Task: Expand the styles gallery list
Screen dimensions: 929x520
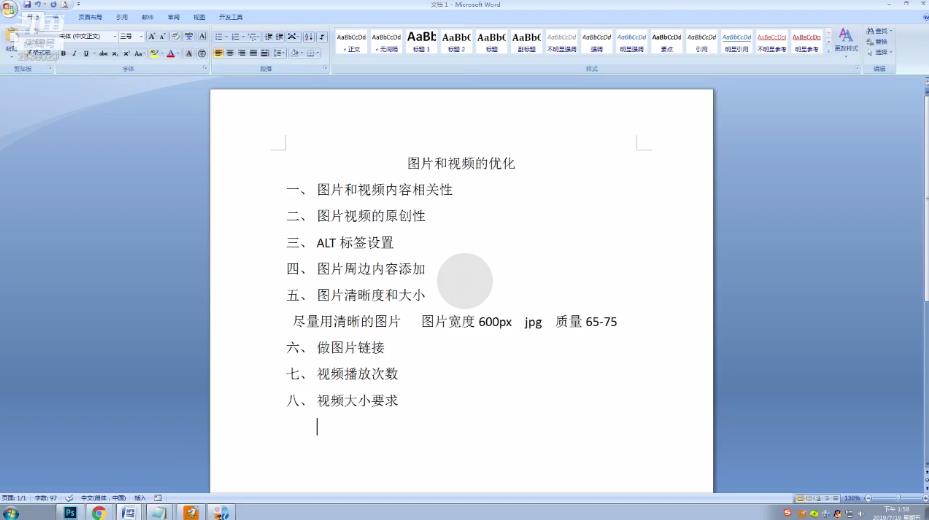Action: tap(828, 49)
